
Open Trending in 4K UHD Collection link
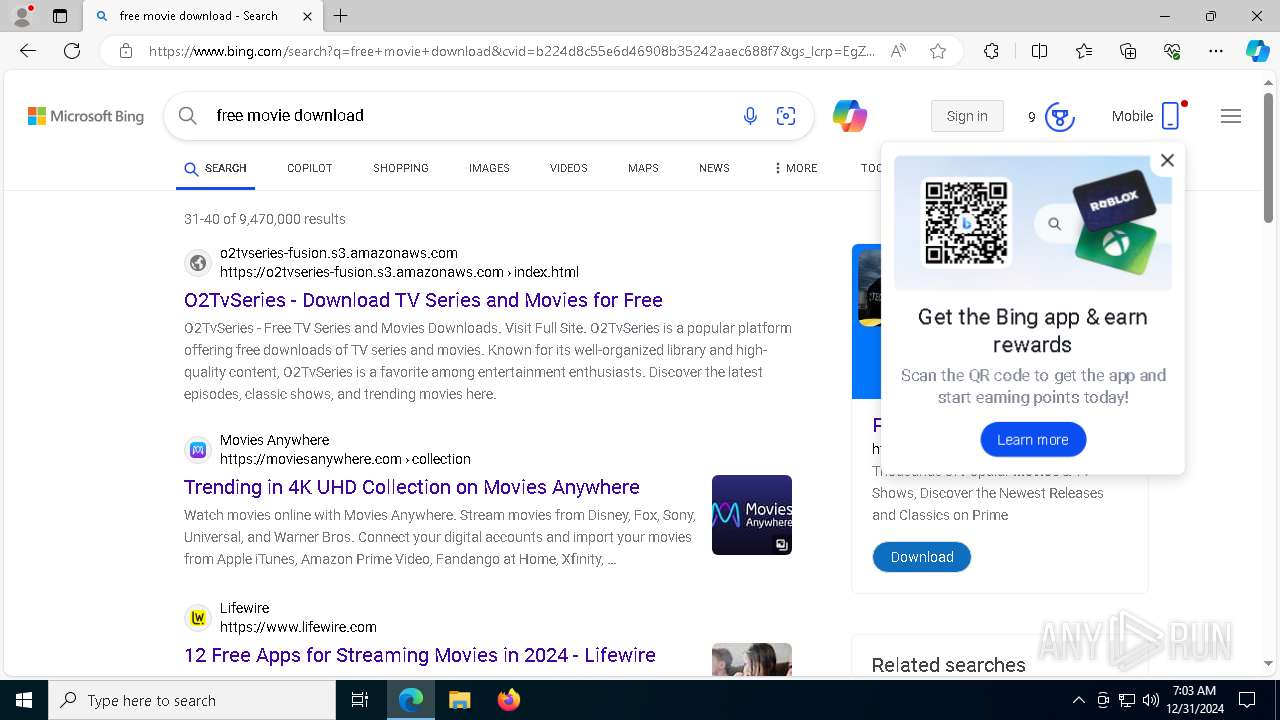click(x=412, y=487)
